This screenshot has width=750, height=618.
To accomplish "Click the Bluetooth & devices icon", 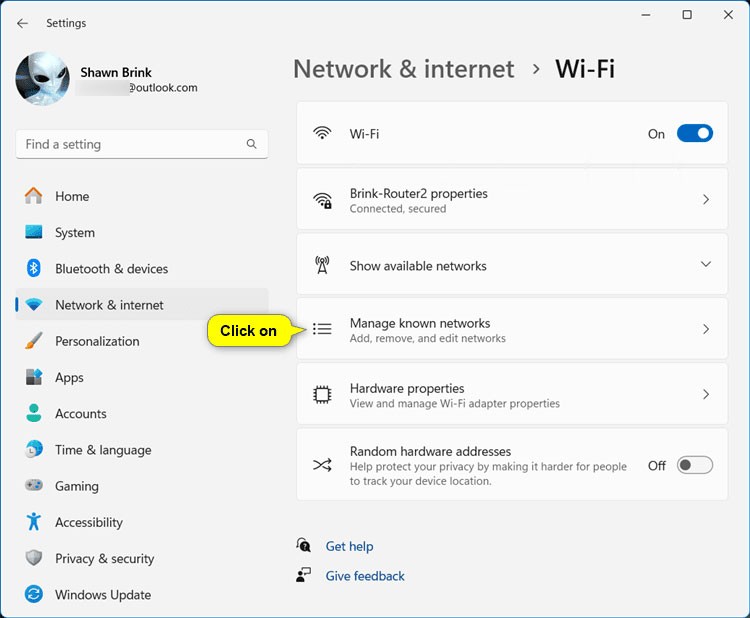I will 34,269.
